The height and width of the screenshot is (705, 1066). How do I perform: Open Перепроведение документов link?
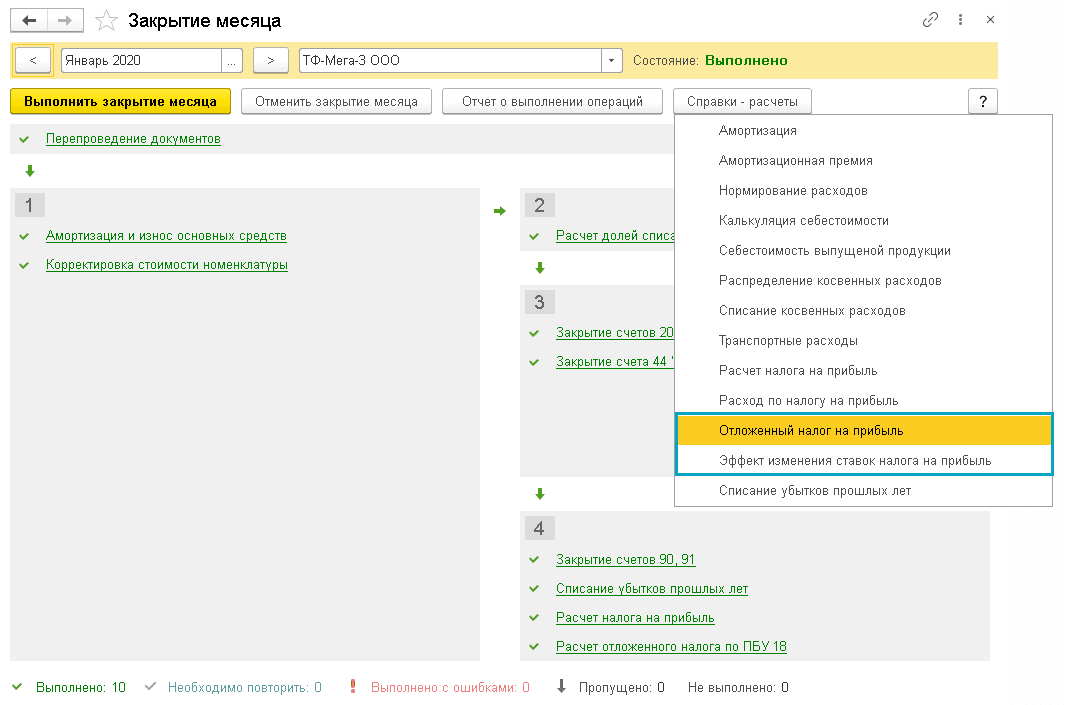133,139
